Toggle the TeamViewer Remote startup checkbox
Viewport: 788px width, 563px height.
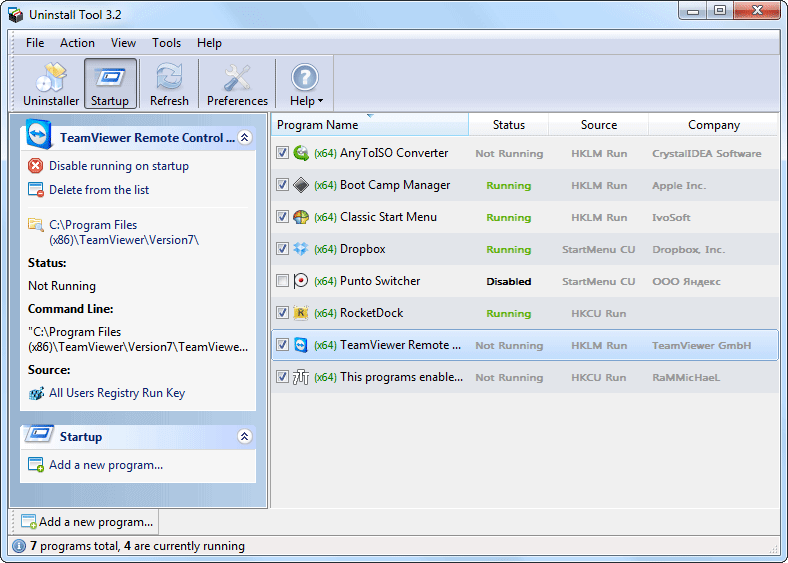click(x=282, y=345)
